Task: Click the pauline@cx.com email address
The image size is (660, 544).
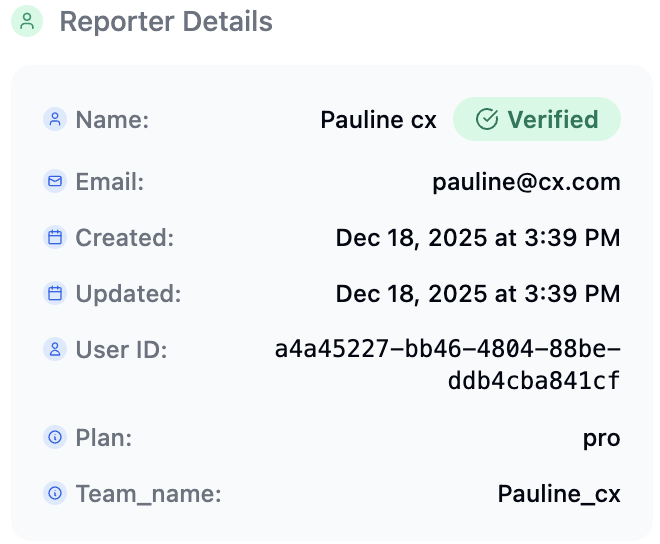Action: [526, 182]
